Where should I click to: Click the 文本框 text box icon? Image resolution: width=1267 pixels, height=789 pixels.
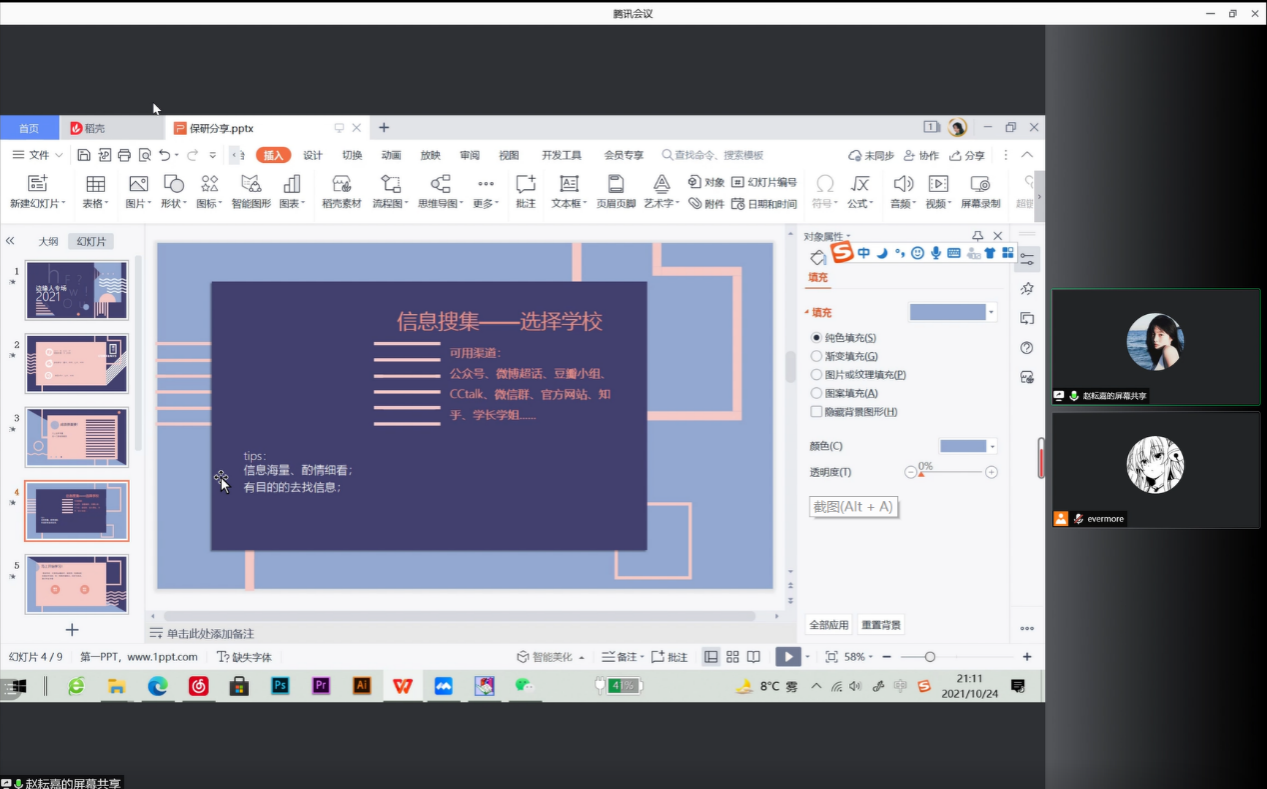point(569,184)
